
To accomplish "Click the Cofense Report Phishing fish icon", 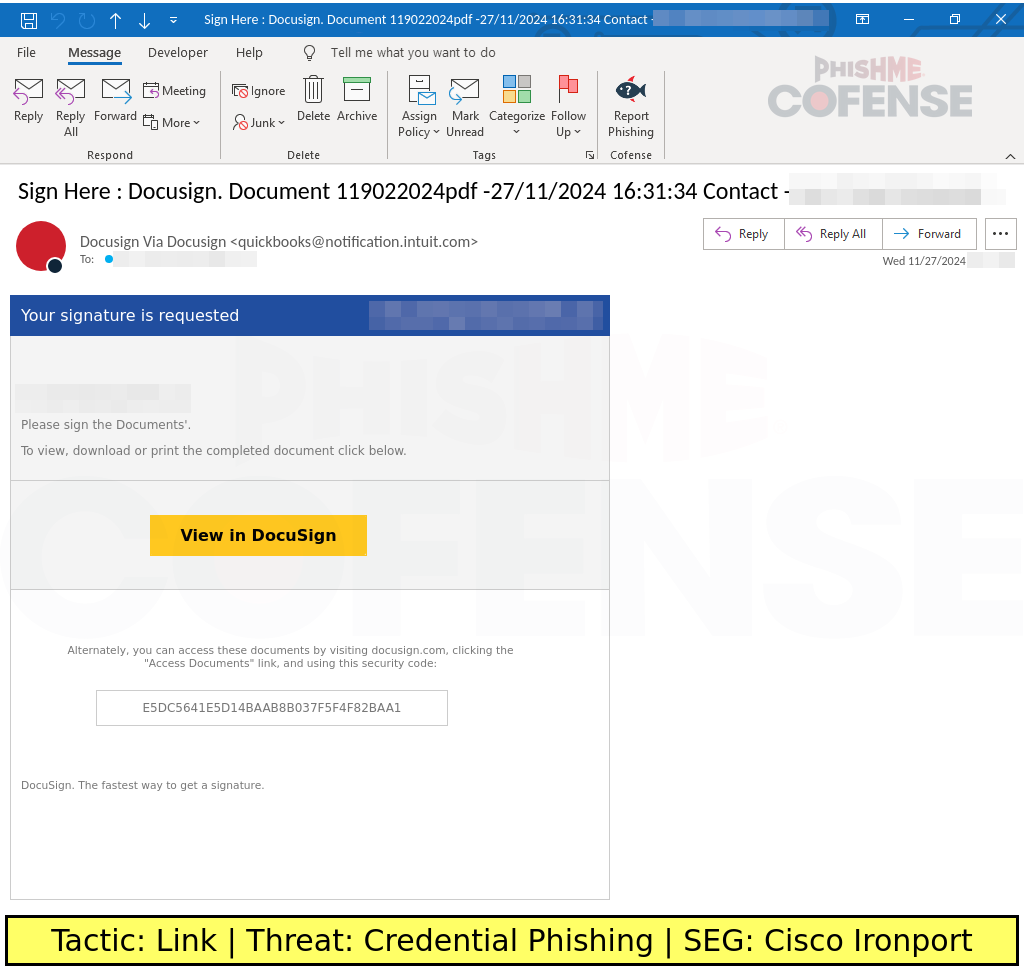I will (631, 107).
